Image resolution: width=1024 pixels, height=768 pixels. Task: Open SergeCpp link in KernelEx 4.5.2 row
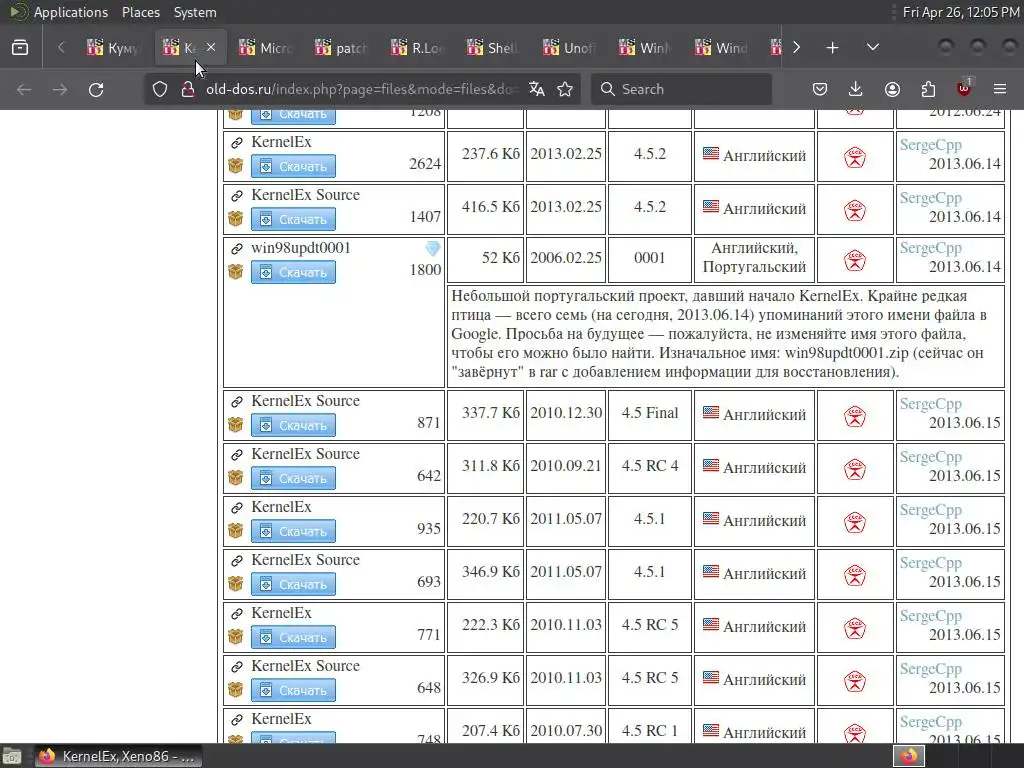pyautogui.click(x=931, y=145)
